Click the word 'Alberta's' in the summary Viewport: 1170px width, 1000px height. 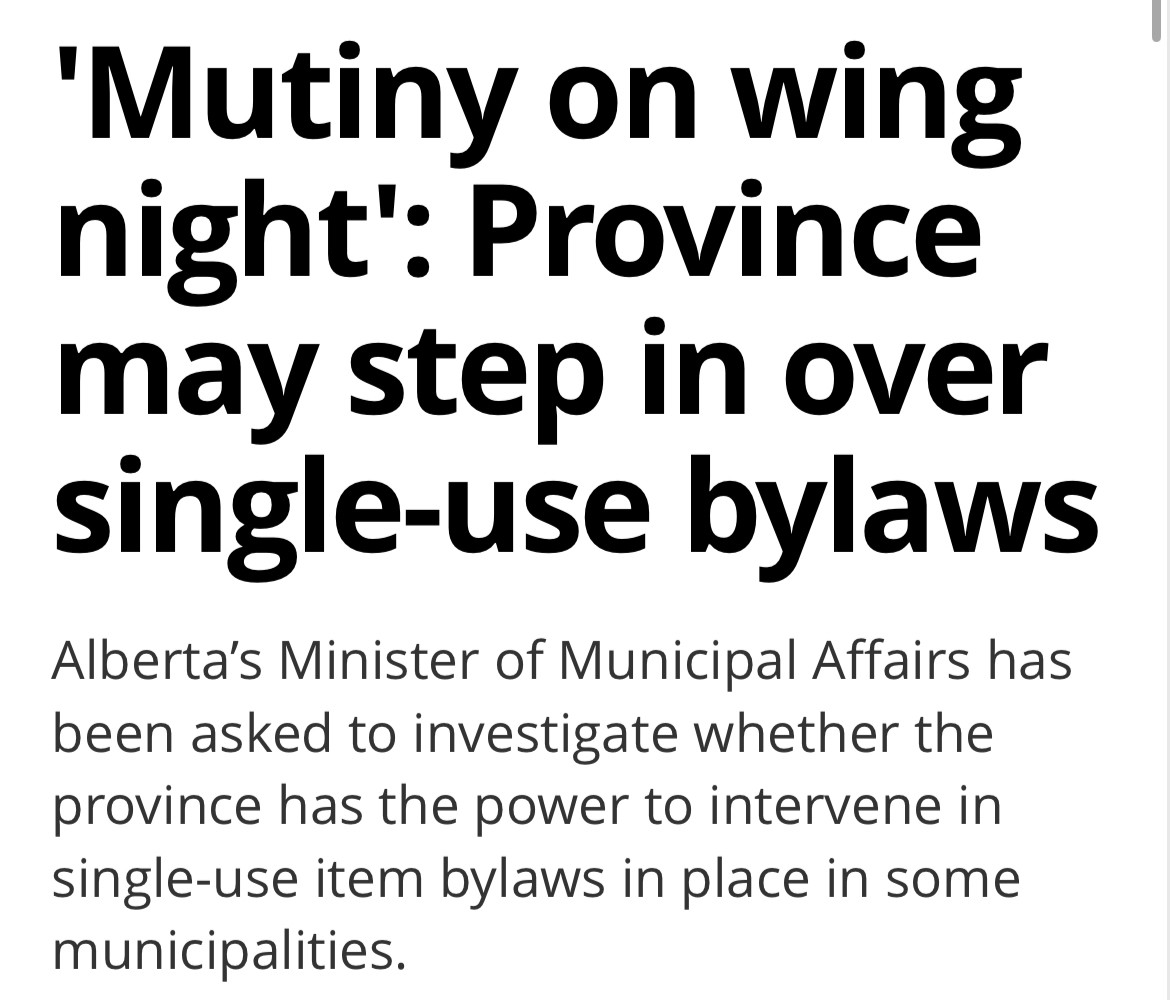pos(157,660)
